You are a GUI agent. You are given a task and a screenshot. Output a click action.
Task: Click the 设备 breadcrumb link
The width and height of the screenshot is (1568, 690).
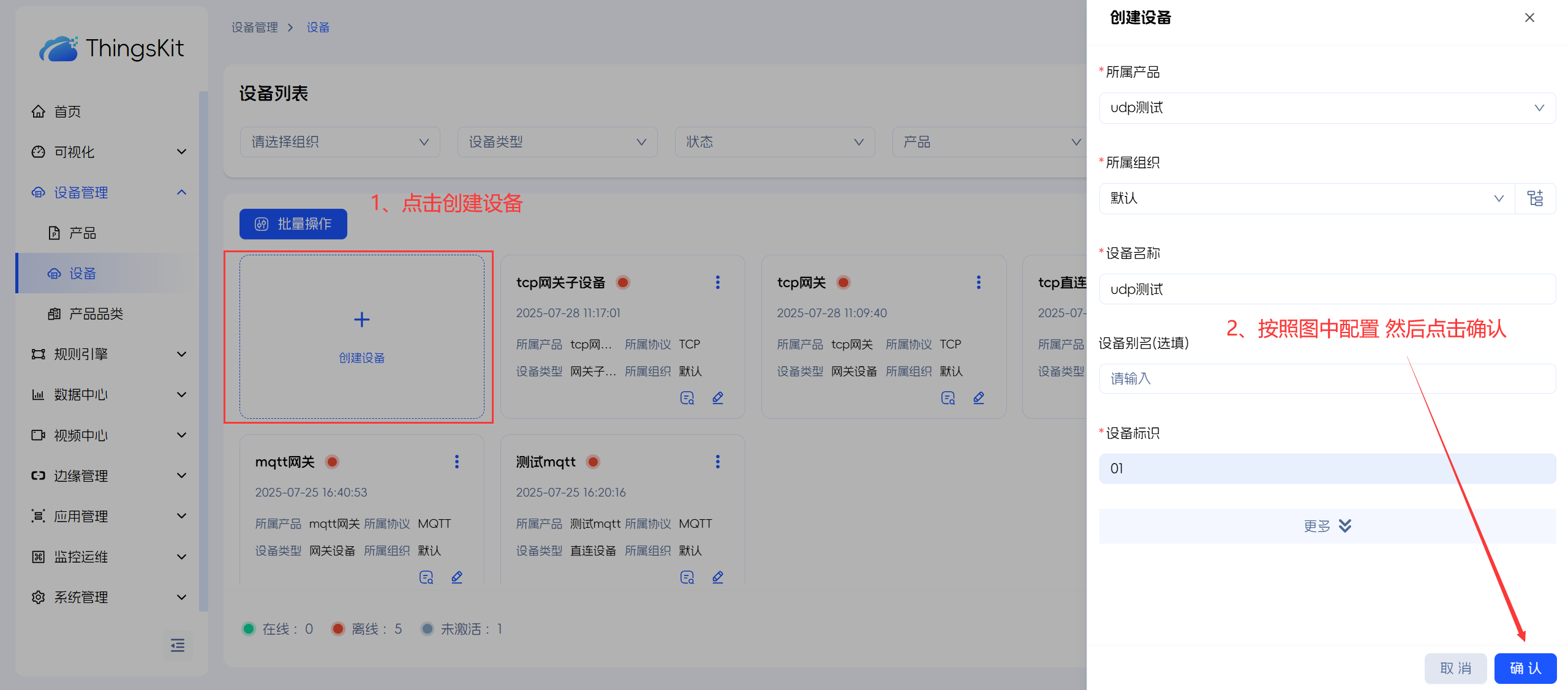[318, 28]
